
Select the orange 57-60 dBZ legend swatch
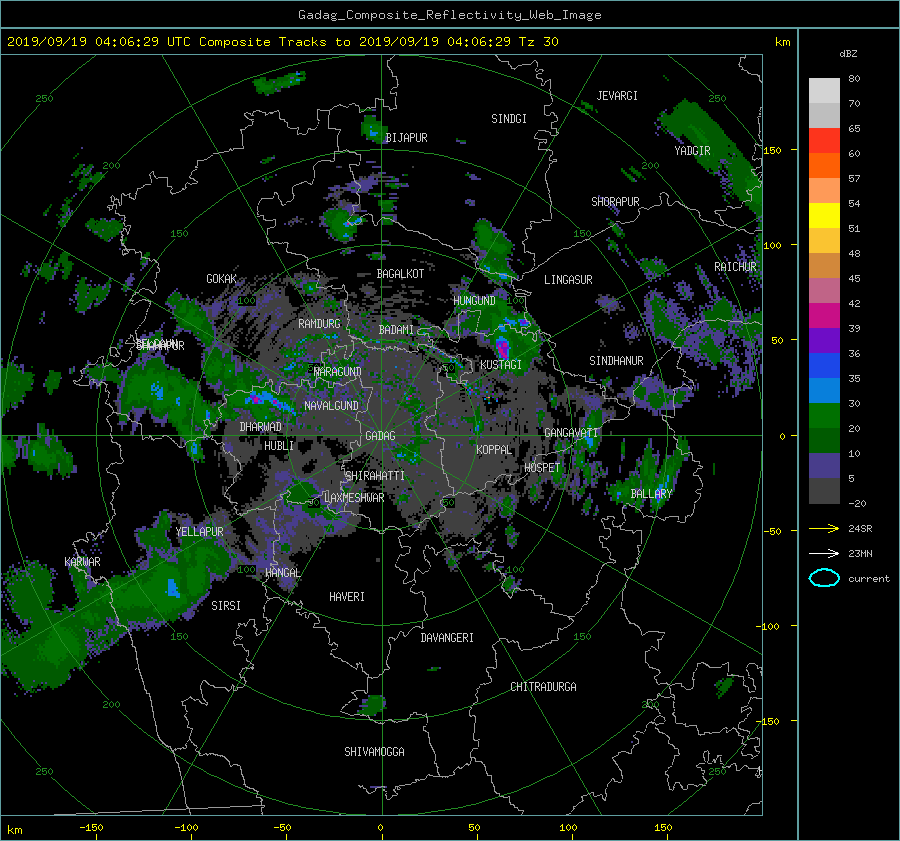[824, 166]
